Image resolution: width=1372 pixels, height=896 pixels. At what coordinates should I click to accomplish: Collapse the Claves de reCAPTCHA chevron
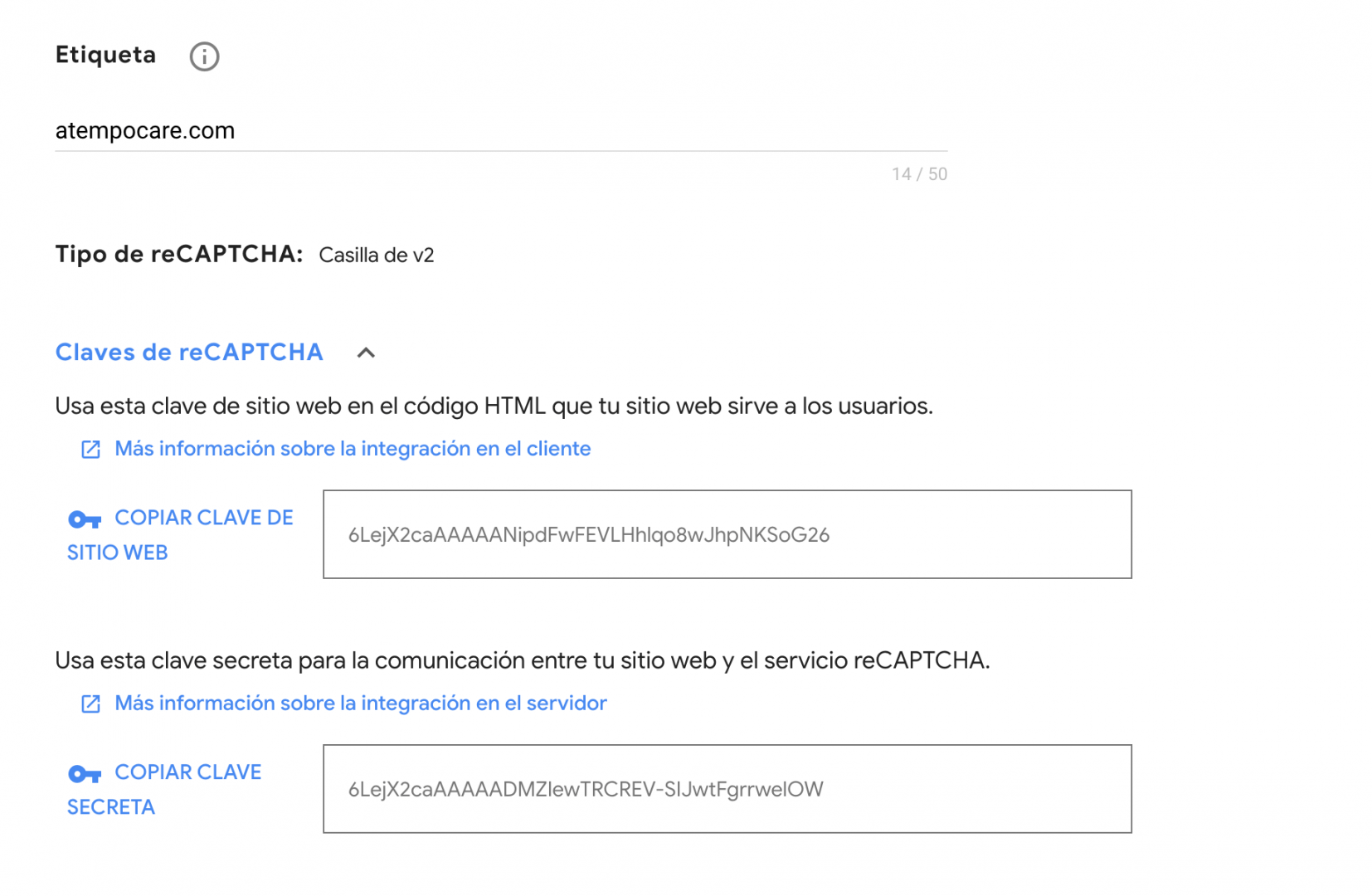pyautogui.click(x=366, y=353)
